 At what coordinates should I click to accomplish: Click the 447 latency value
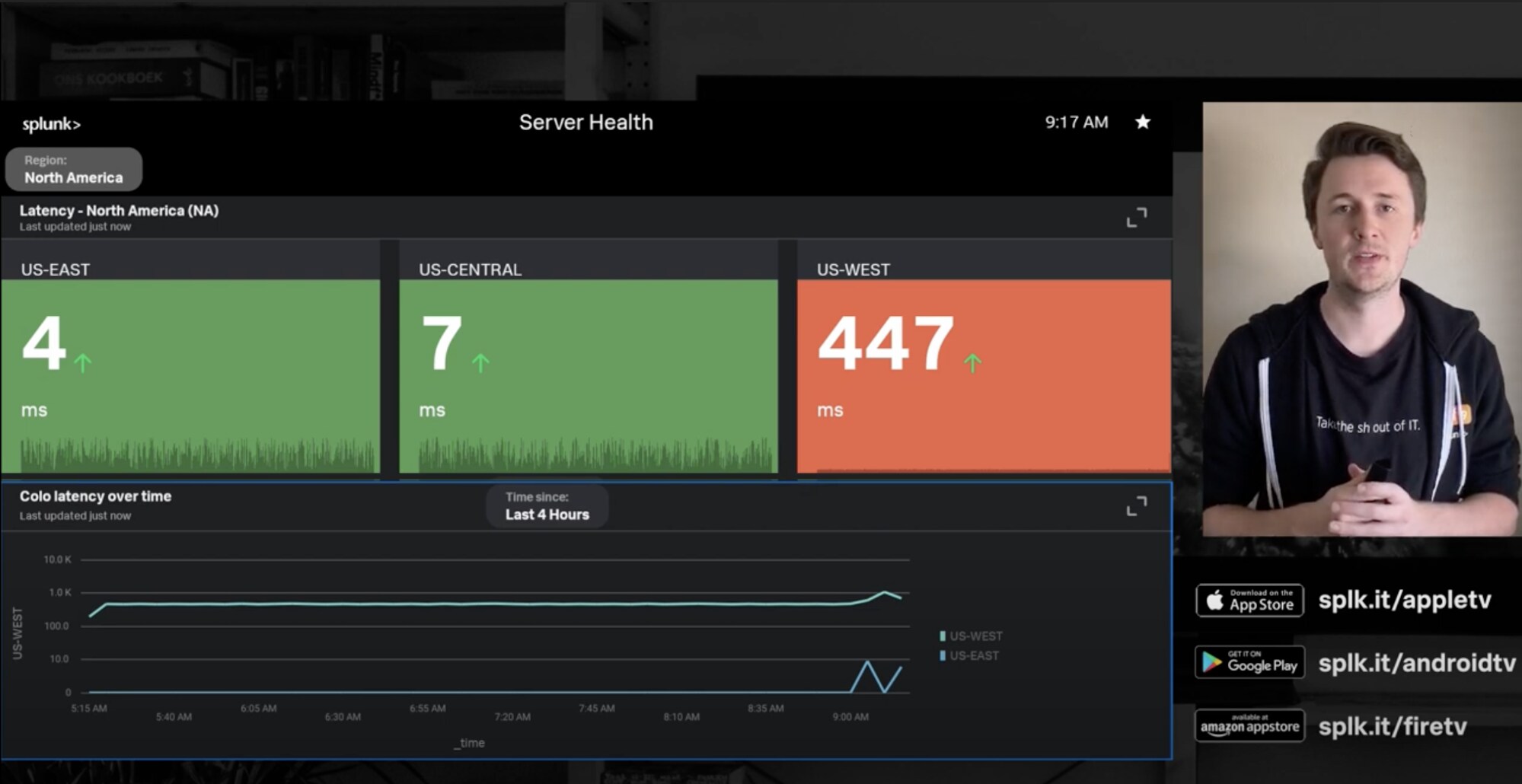pos(885,344)
